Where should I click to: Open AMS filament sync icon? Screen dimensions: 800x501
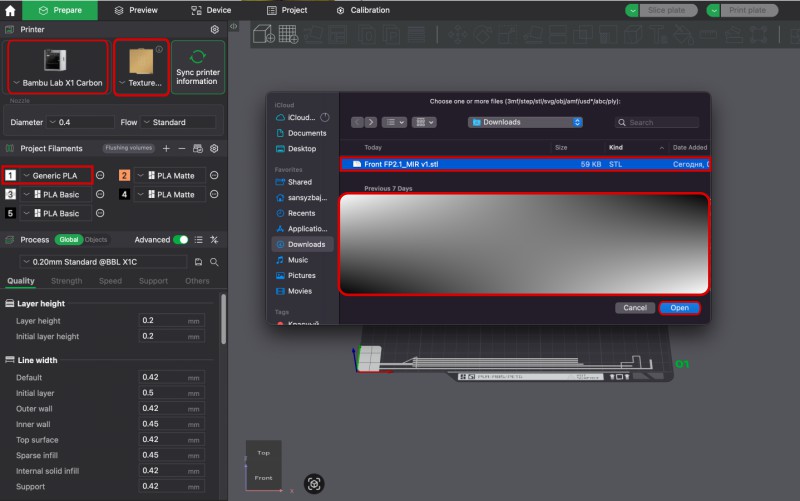[198, 148]
